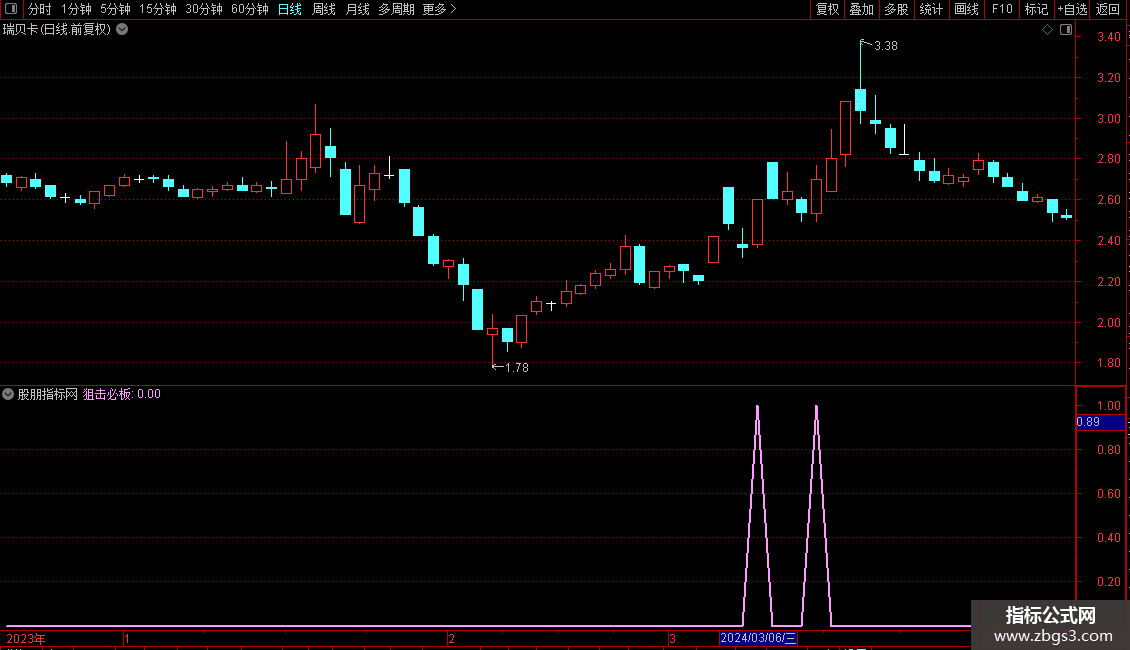Click the 2024/03/06/三 date marker
The height and width of the screenshot is (650, 1130).
point(758,638)
